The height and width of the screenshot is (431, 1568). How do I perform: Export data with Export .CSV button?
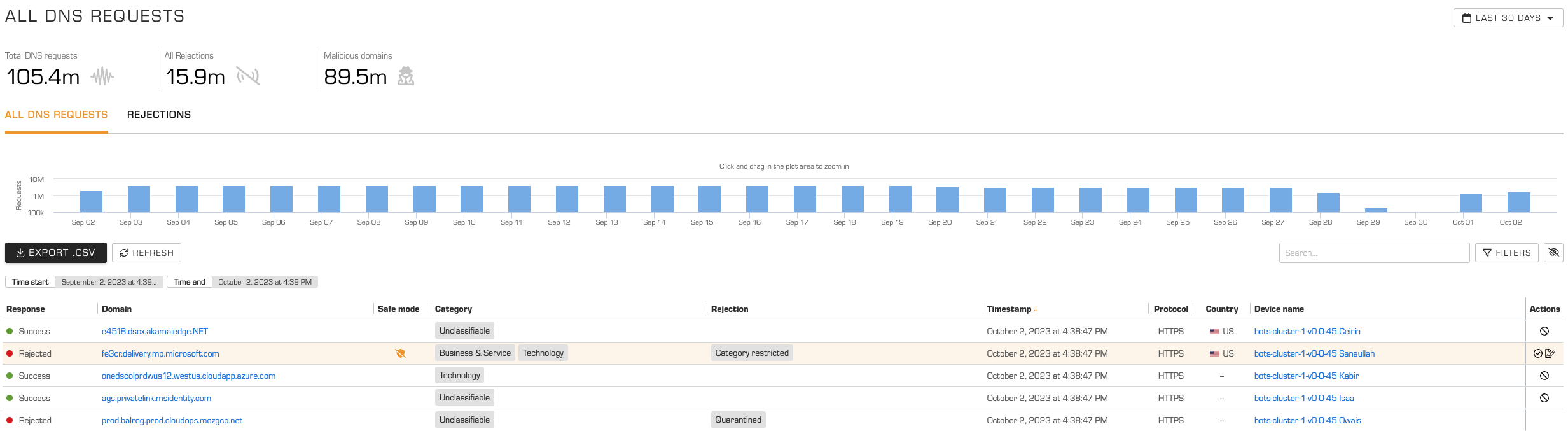click(56, 253)
